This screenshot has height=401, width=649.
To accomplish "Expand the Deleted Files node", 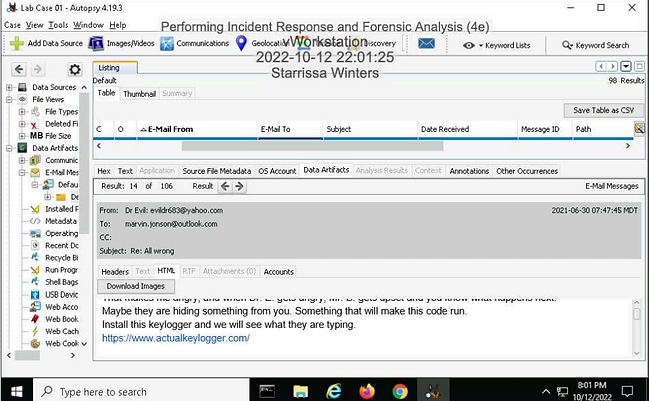I will (x=22, y=124).
